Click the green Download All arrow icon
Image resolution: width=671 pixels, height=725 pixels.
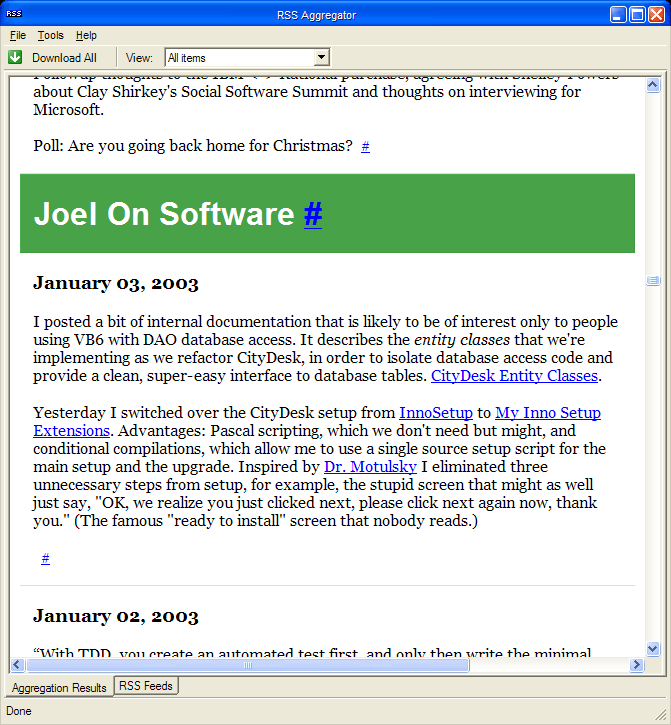(15, 58)
